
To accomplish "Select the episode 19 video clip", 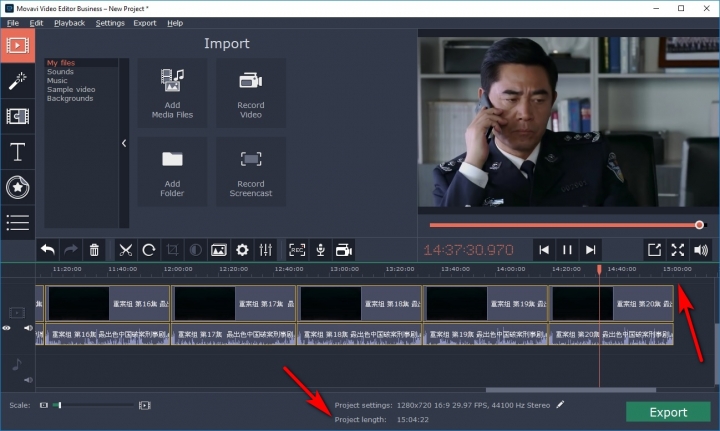I will click(x=485, y=303).
